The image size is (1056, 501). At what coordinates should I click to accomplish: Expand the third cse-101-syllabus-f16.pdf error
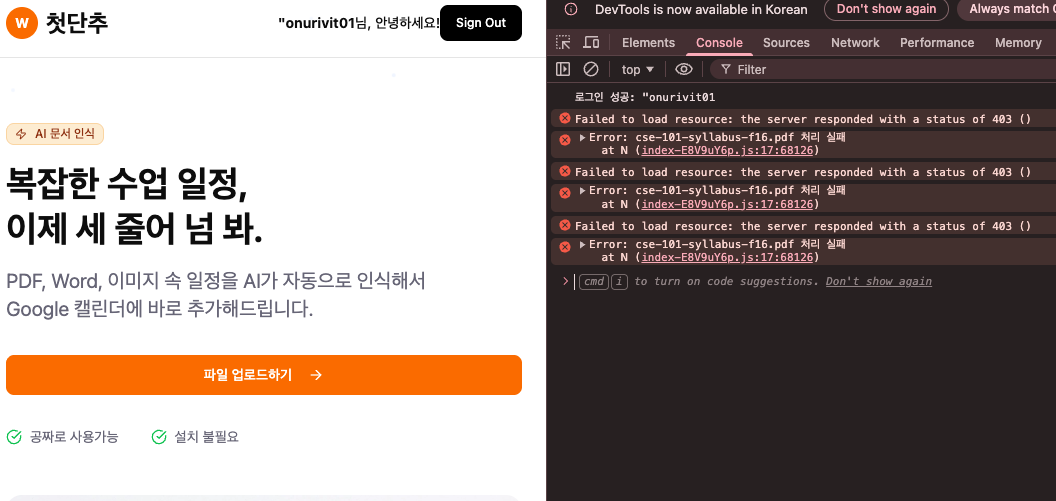pos(583,244)
